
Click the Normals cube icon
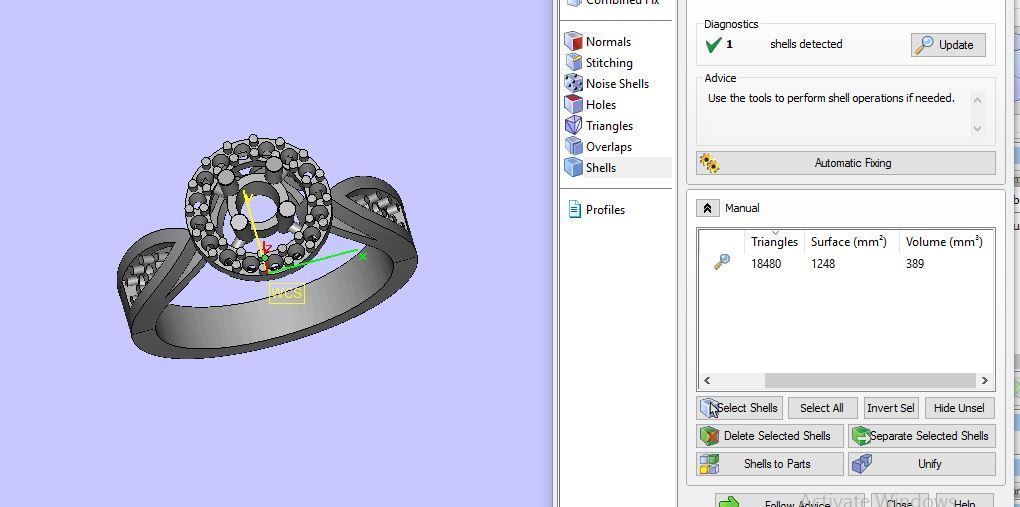point(573,42)
